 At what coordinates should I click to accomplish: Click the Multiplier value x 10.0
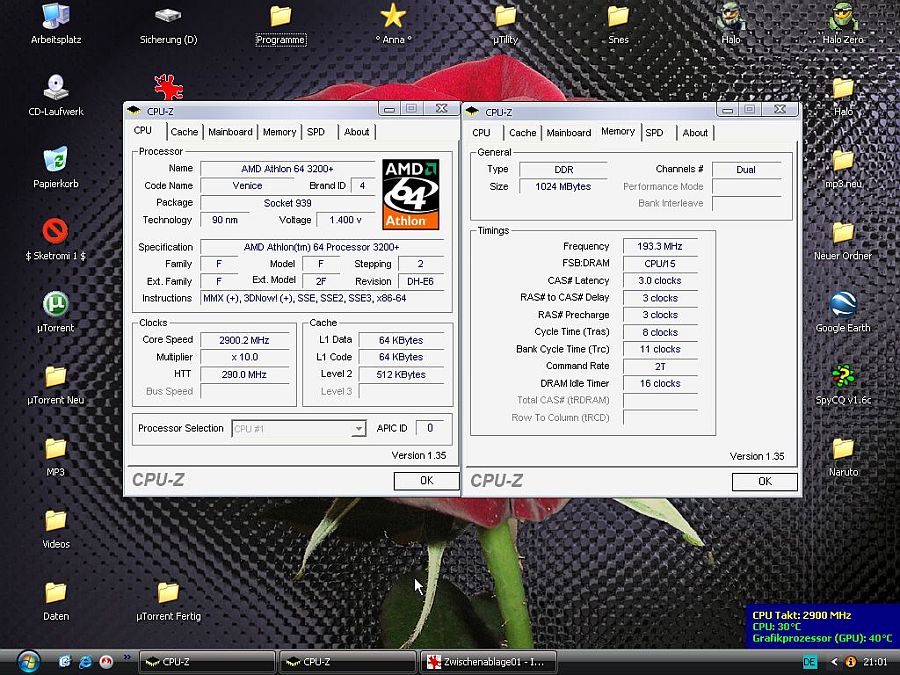pyautogui.click(x=245, y=357)
